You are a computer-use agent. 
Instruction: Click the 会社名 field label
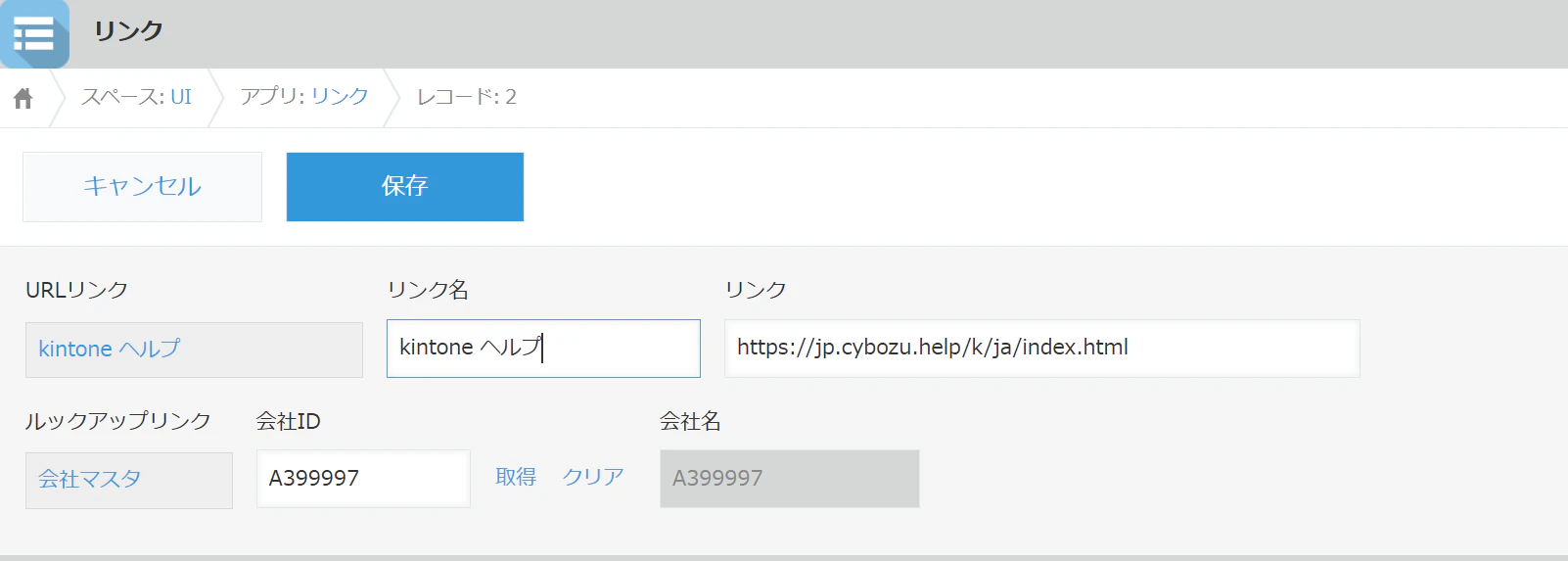pyautogui.click(x=690, y=421)
